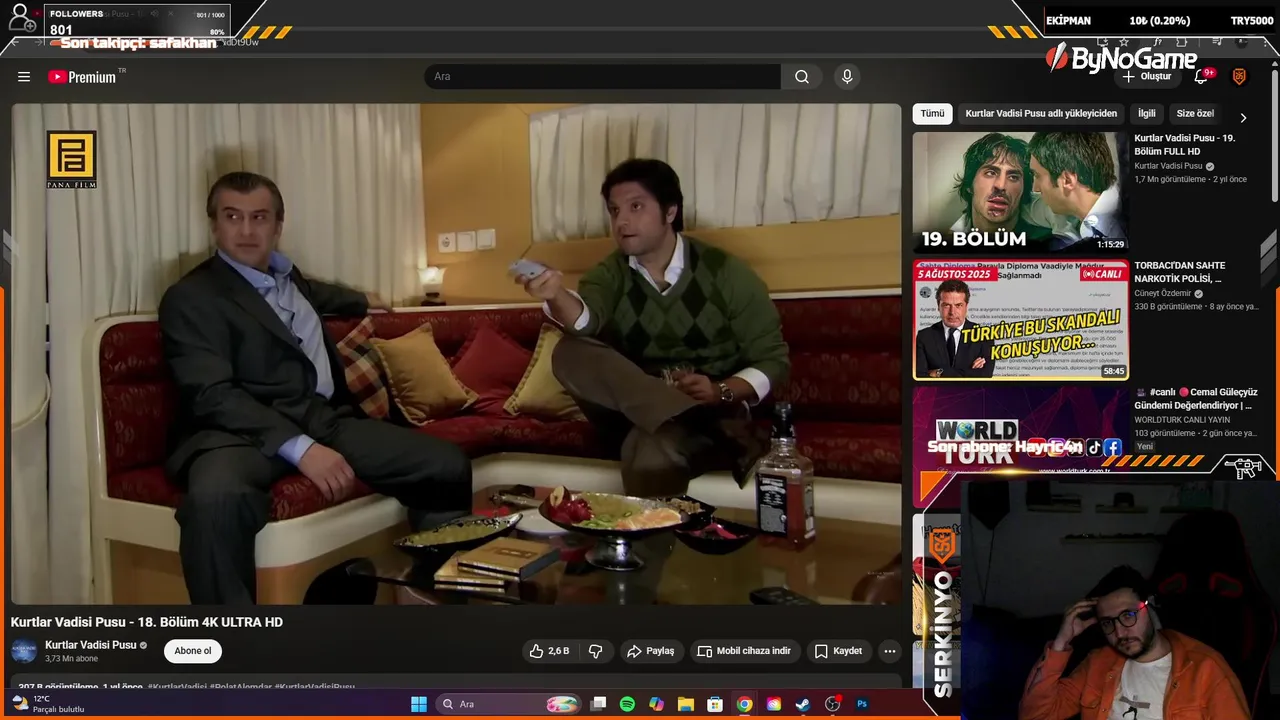The height and width of the screenshot is (720, 1280).
Task: Open title Kurtlar Vadisi Pusu - 19. Bölüm FULL HD
Action: pos(1185,145)
